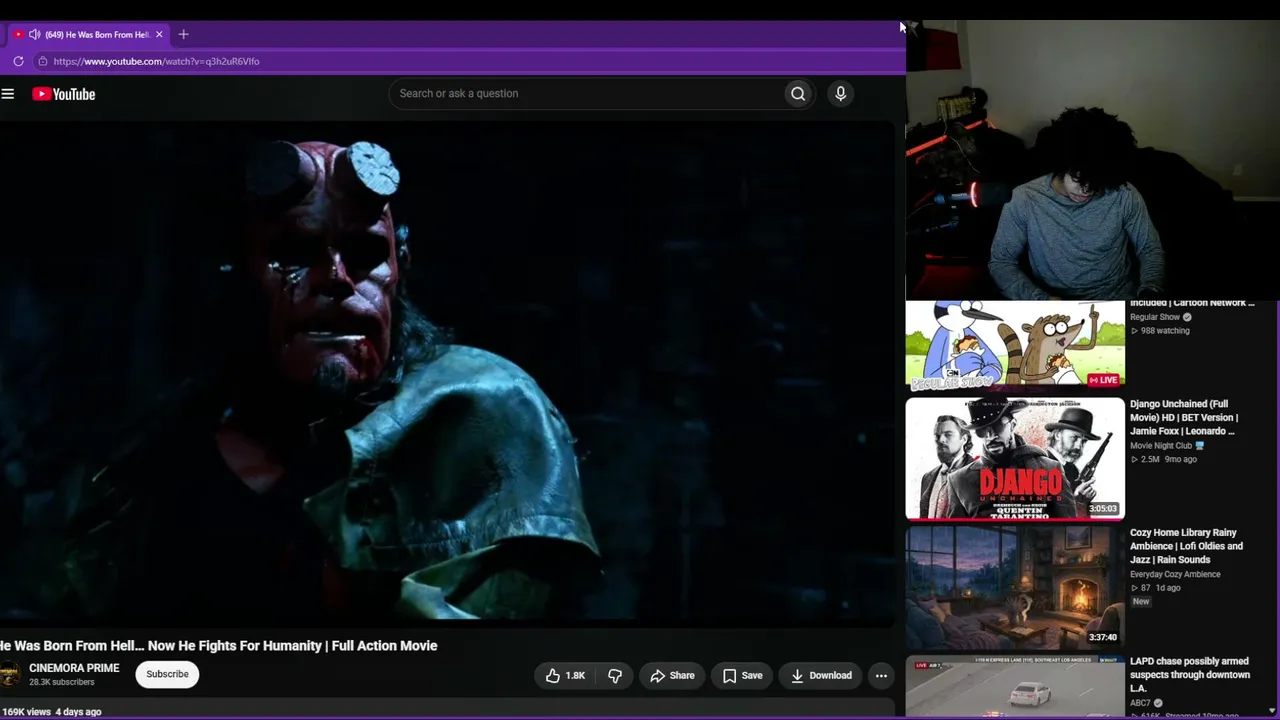Open a new browser tab with plus
Viewport: 1280px width, 720px height.
point(183,34)
